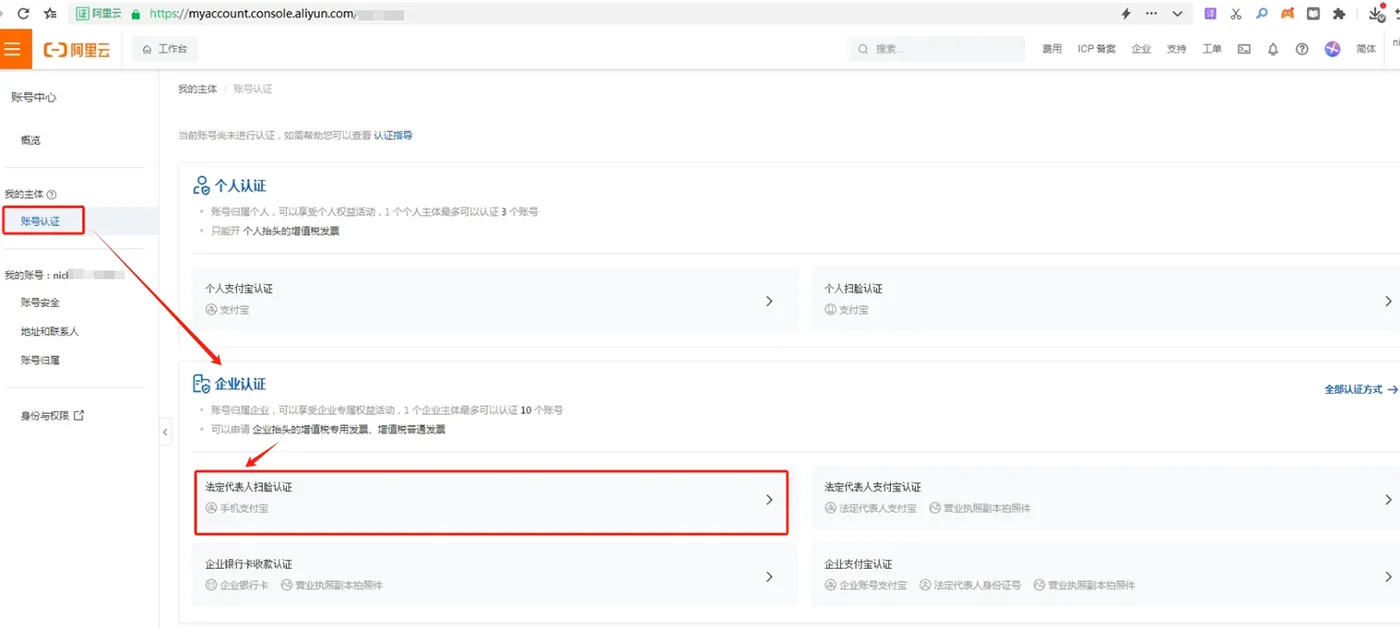Image resolution: width=1400 pixels, height=629 pixels.
Task: Choose 个人扫脸认证 option
Action: pos(1106,299)
